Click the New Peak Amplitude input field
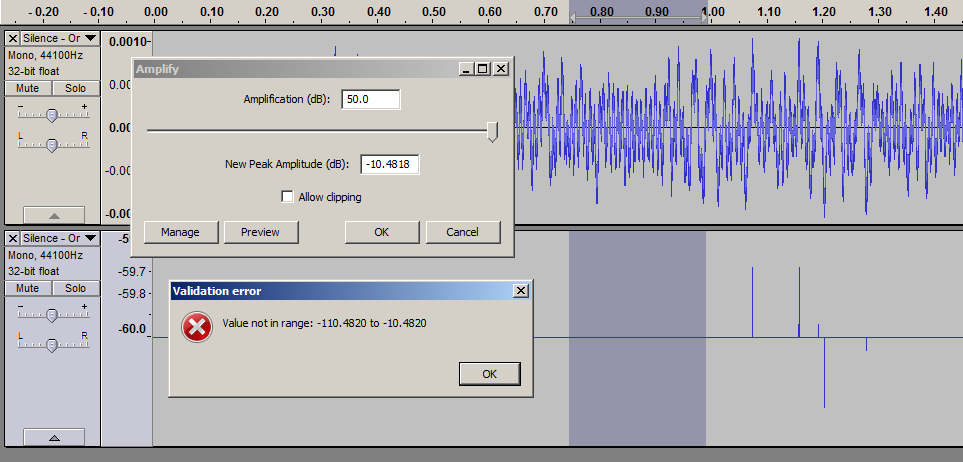 389,164
